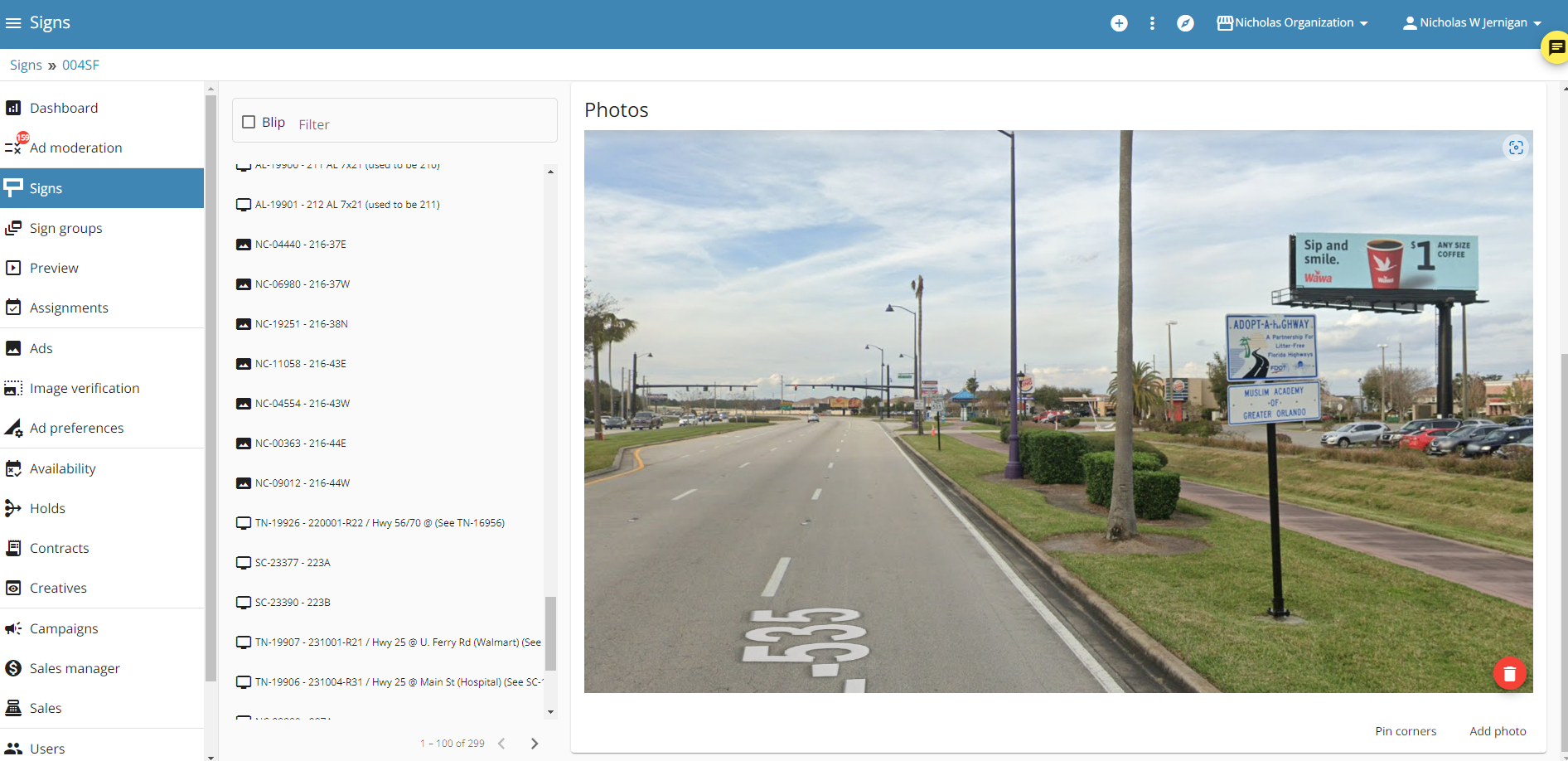
Task: Click the Campaigns megaphone icon
Action: point(13,628)
